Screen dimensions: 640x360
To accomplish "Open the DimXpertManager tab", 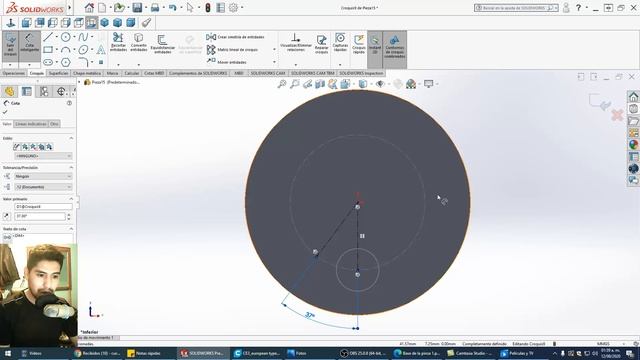I will (61, 91).
